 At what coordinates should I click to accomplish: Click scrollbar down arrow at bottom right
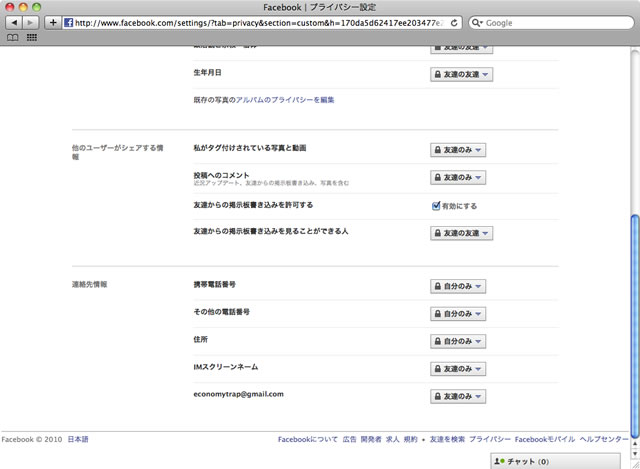click(x=635, y=453)
